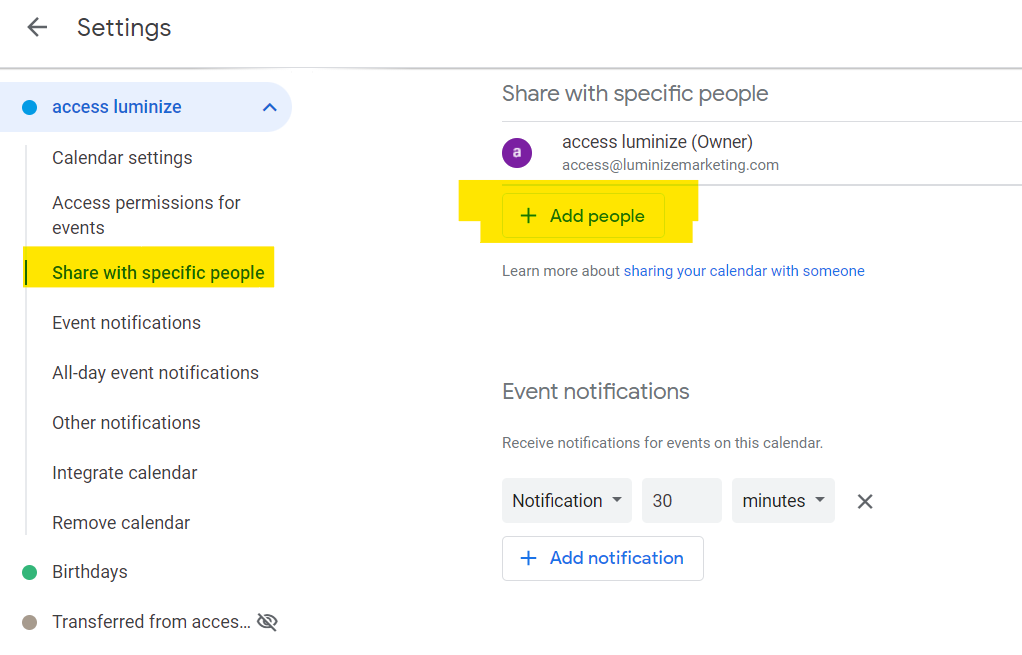Click the notification time value field
This screenshot has width=1022, height=655.
click(x=681, y=501)
